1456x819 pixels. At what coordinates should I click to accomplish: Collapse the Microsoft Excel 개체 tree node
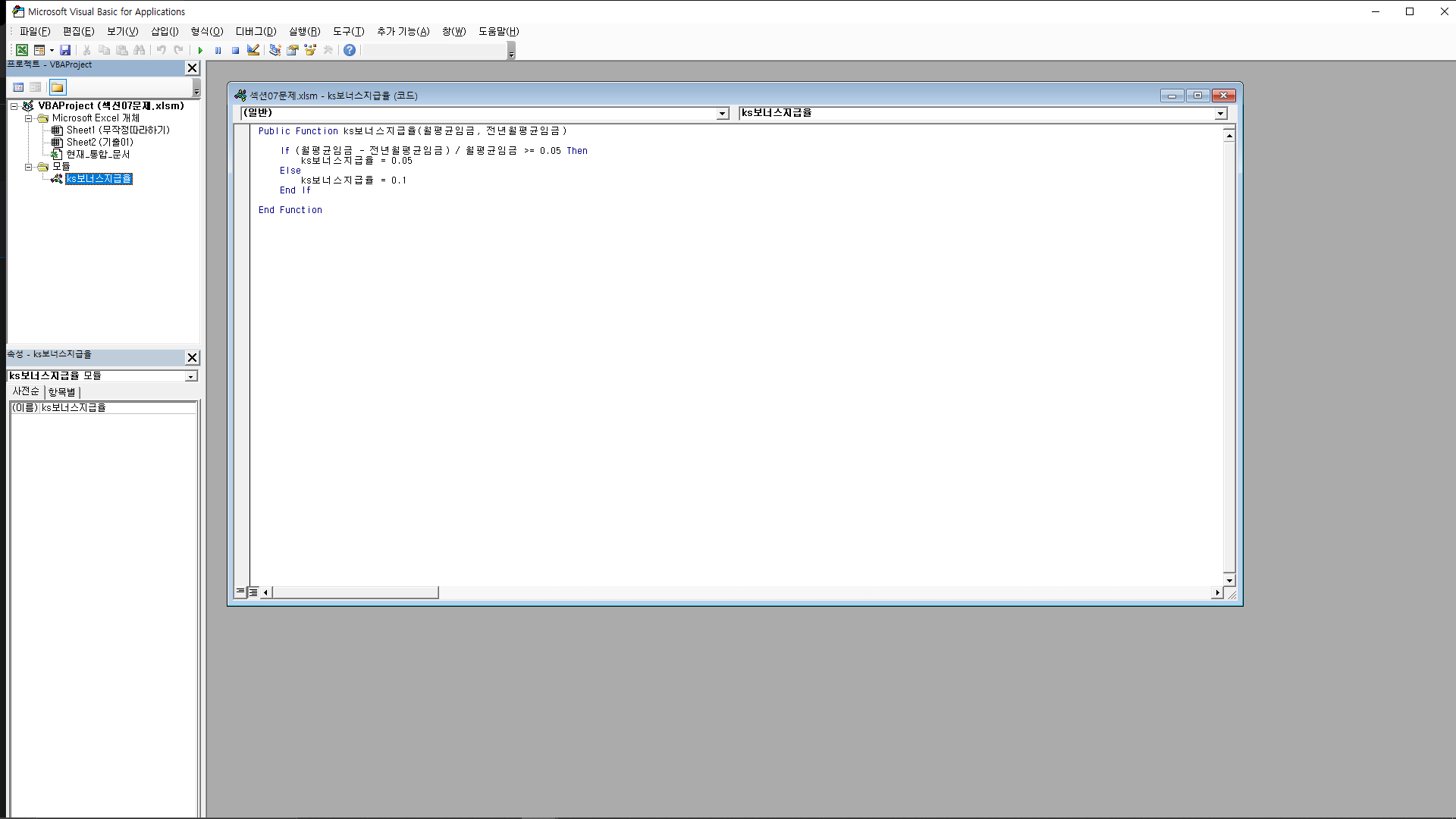click(x=28, y=118)
